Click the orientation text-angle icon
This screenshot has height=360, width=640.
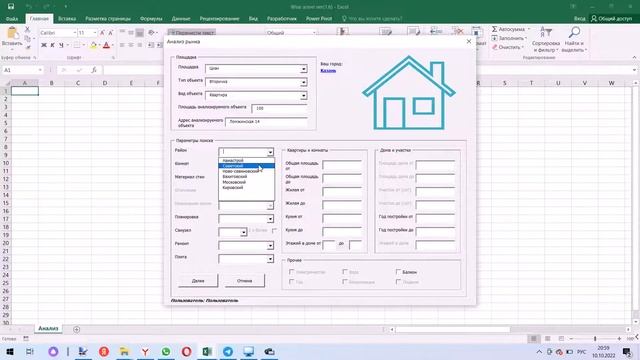(152, 33)
